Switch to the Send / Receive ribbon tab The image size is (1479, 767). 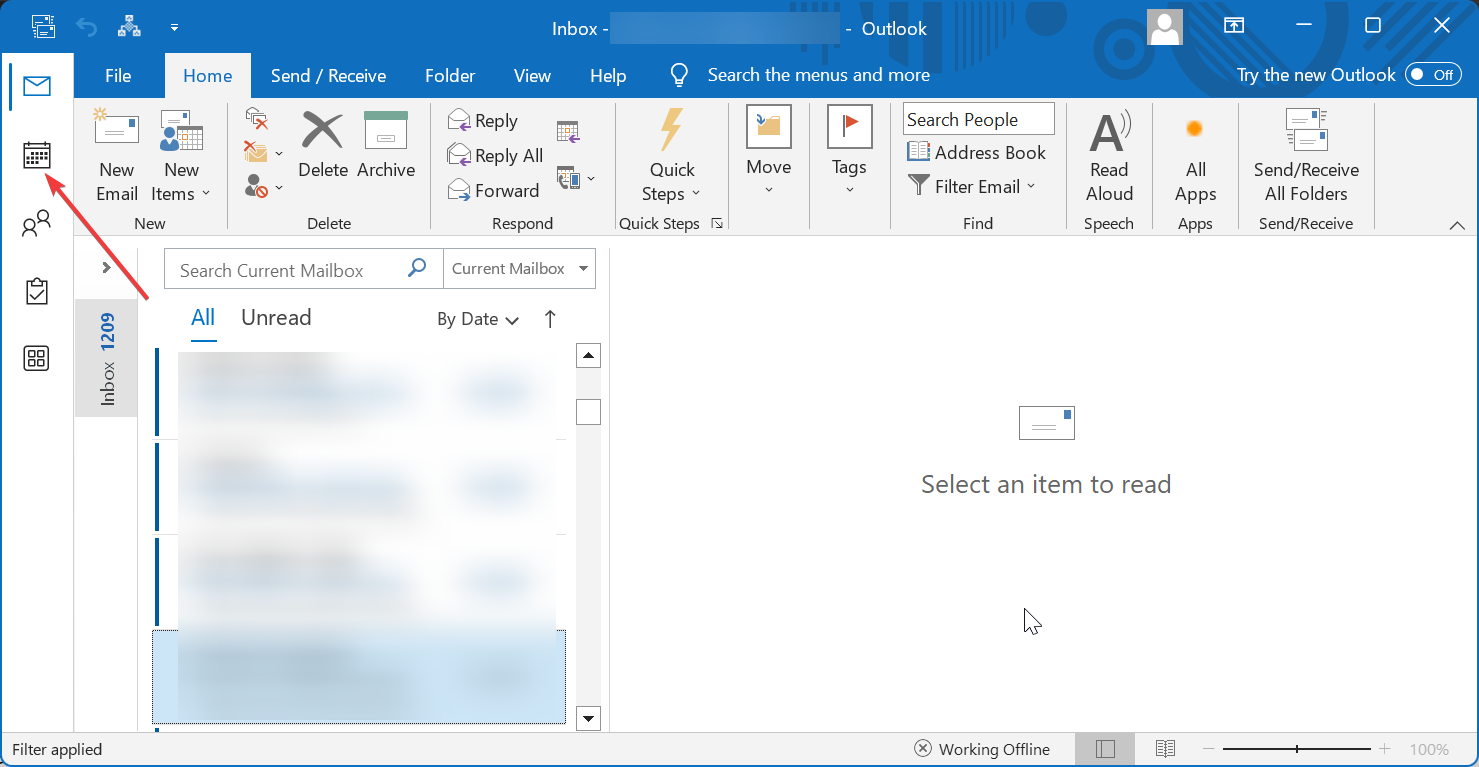329,75
